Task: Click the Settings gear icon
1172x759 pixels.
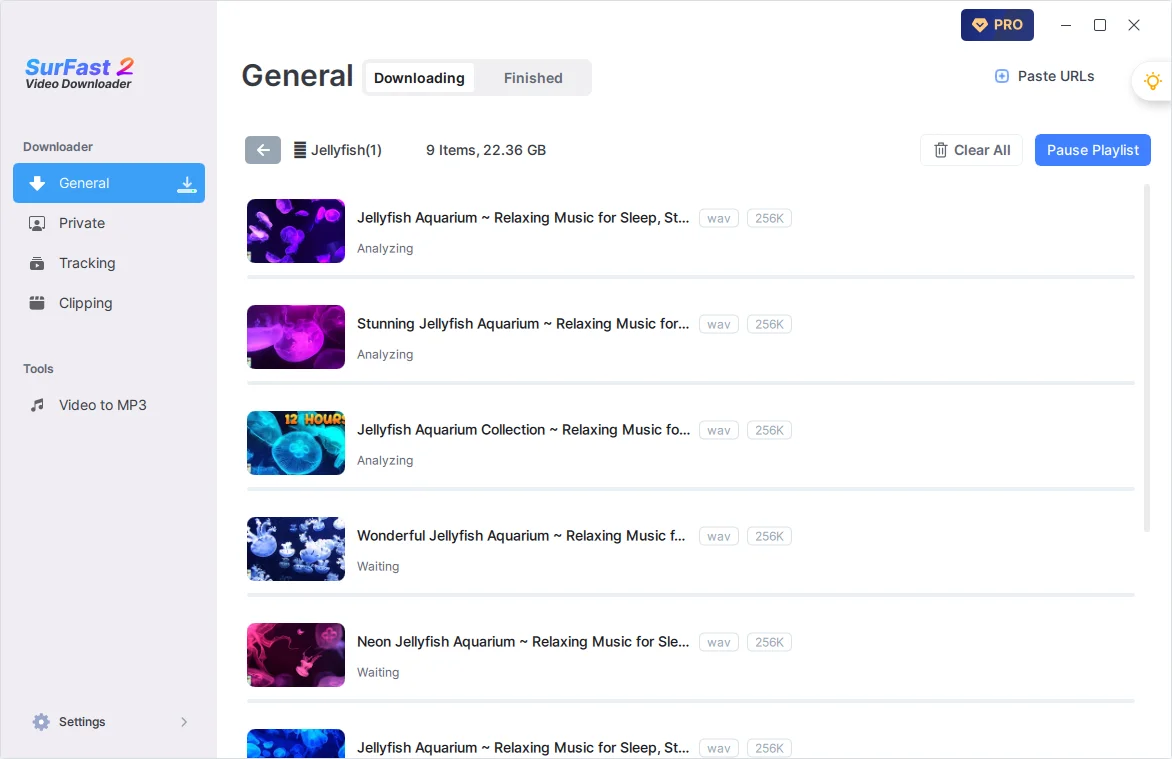Action: coord(41,722)
